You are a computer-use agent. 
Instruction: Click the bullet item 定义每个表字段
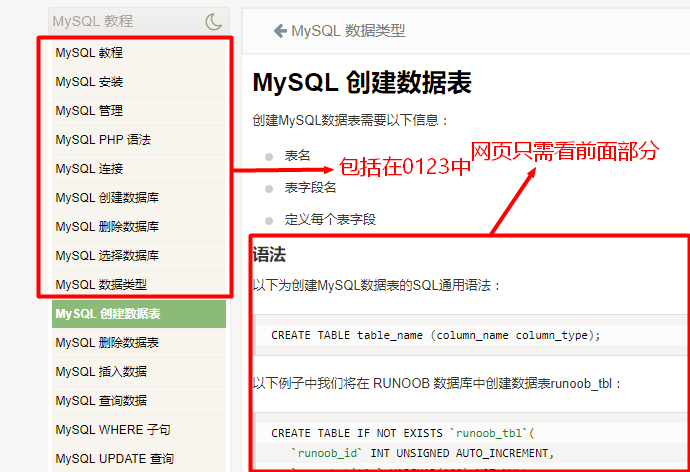(330, 220)
